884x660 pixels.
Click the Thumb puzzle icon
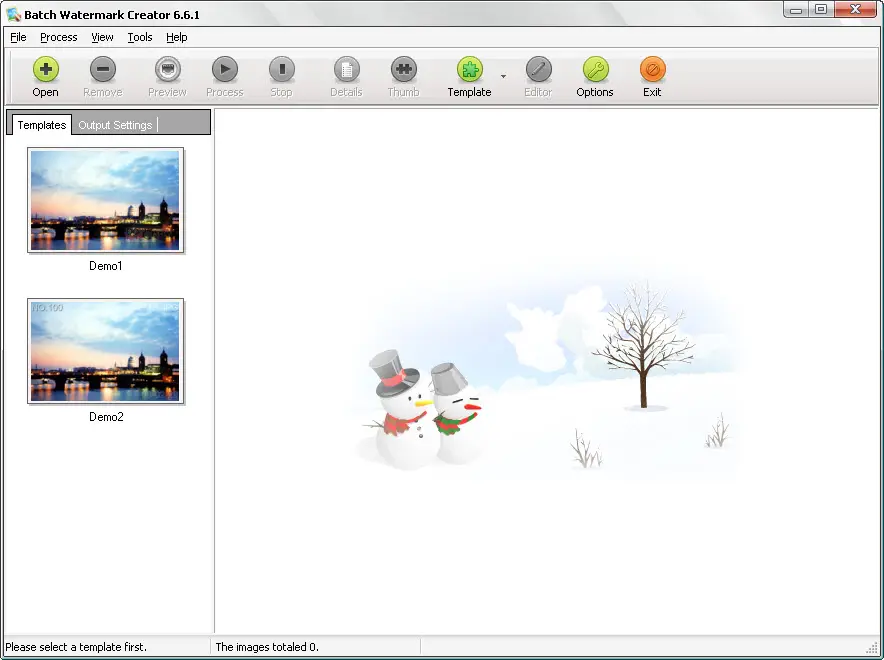coord(404,69)
